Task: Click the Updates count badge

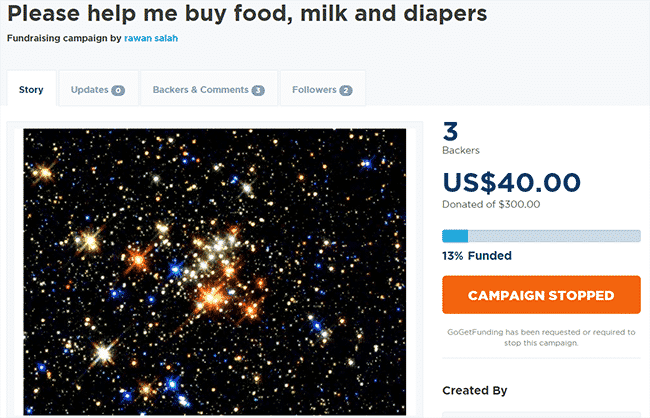Action: pyautogui.click(x=118, y=90)
